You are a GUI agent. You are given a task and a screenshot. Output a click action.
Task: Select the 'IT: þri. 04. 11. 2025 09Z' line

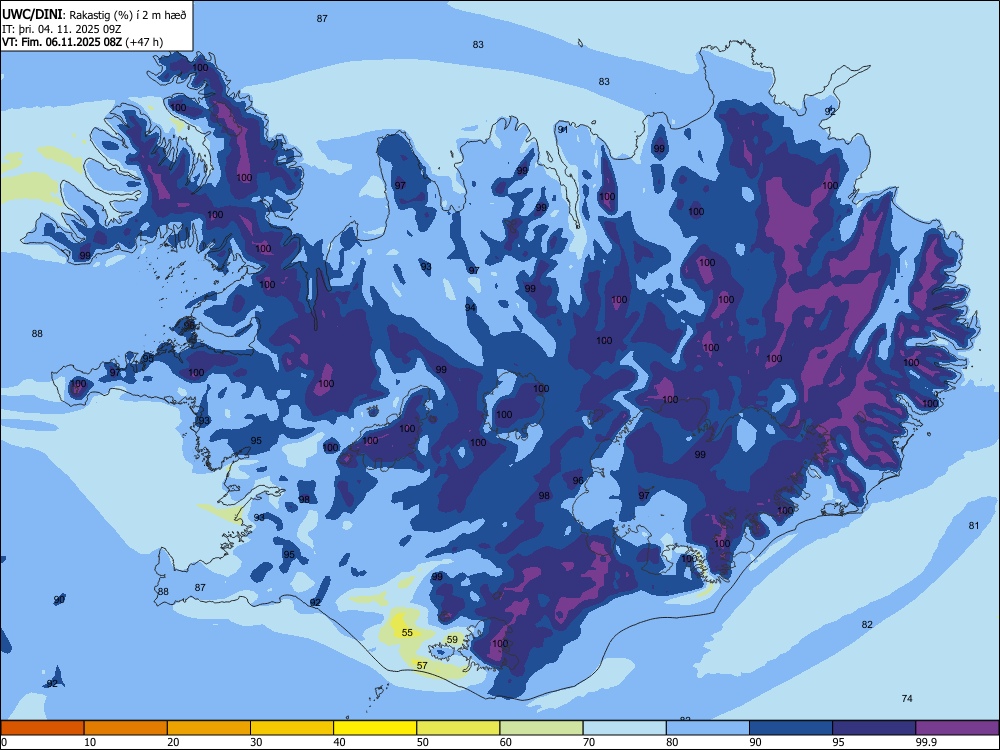click(x=62, y=29)
